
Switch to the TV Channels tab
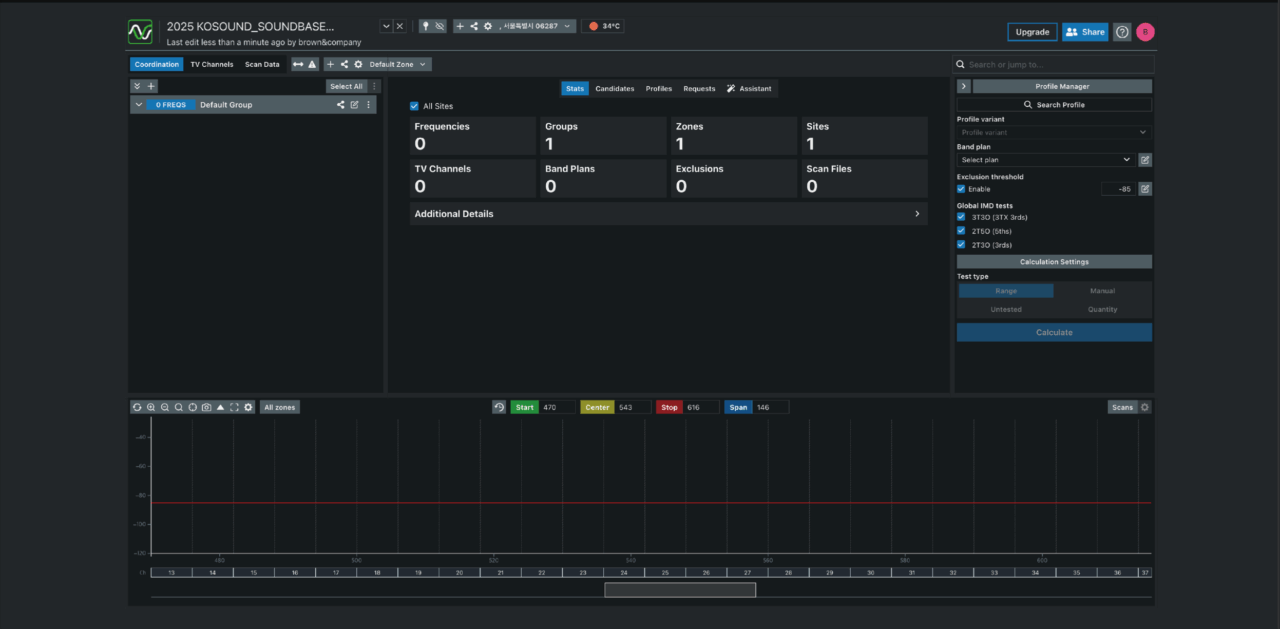[212, 64]
